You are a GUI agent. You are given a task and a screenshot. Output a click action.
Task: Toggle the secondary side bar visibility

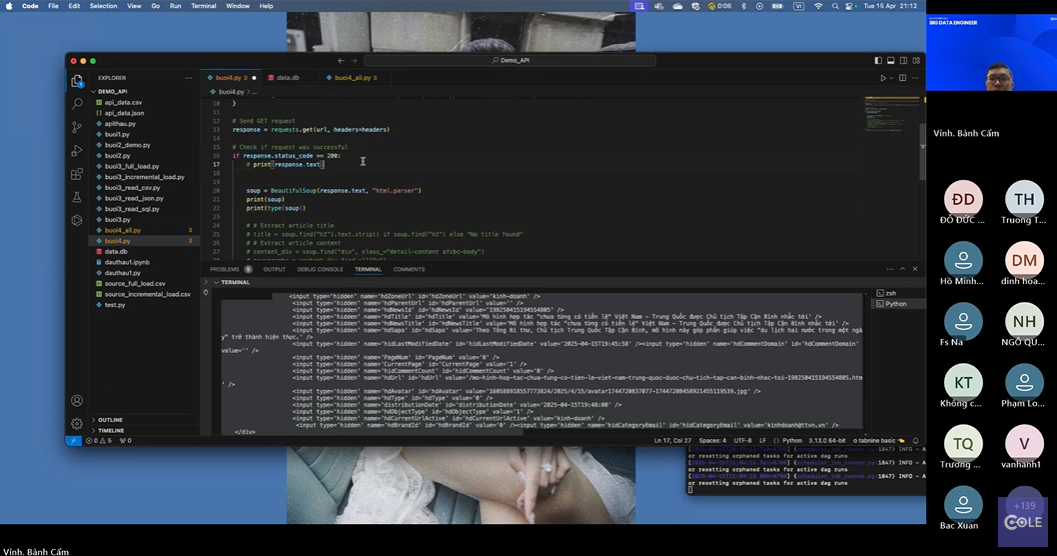903,61
